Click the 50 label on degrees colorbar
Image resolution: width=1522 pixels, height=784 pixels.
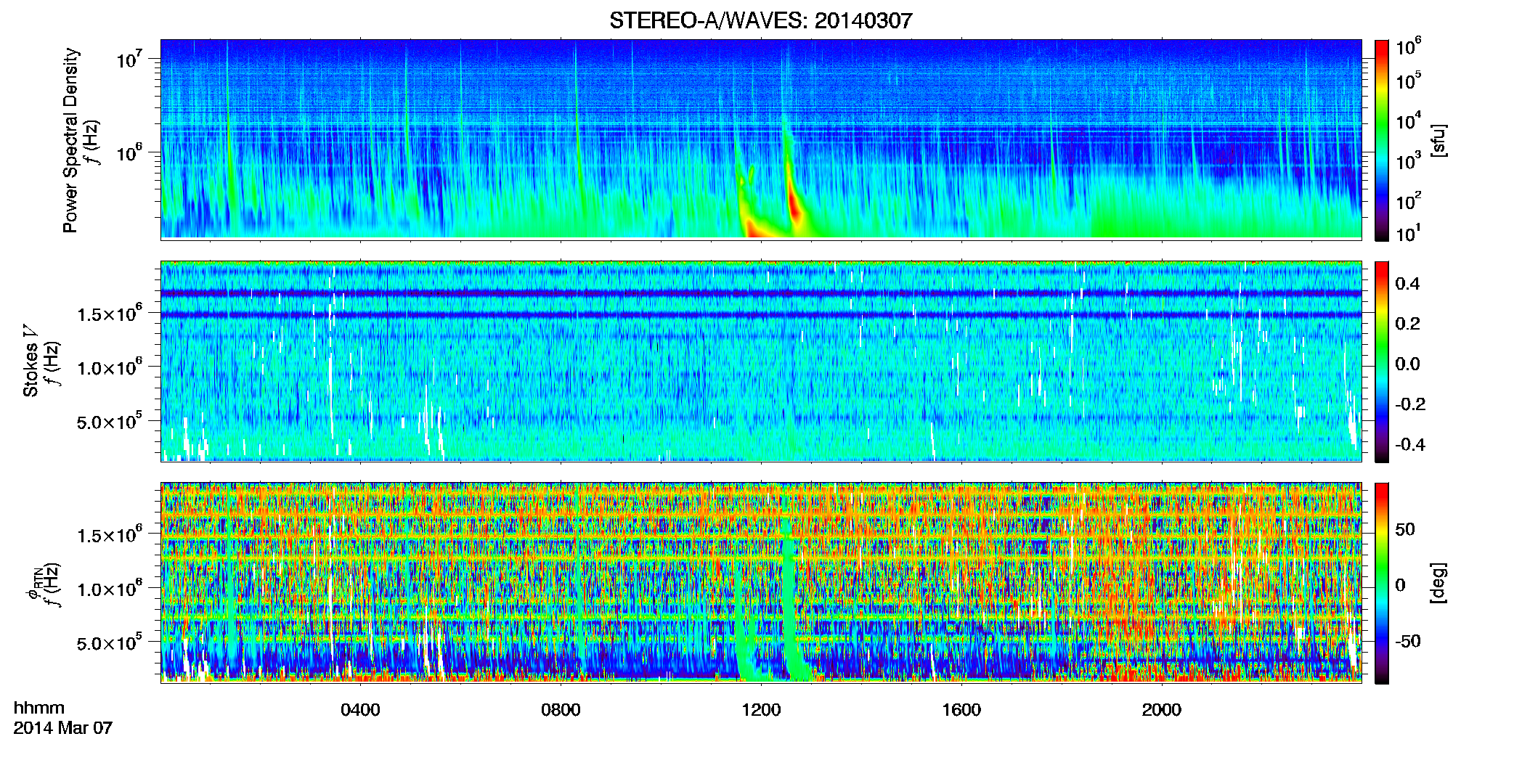pyautogui.click(x=1405, y=529)
